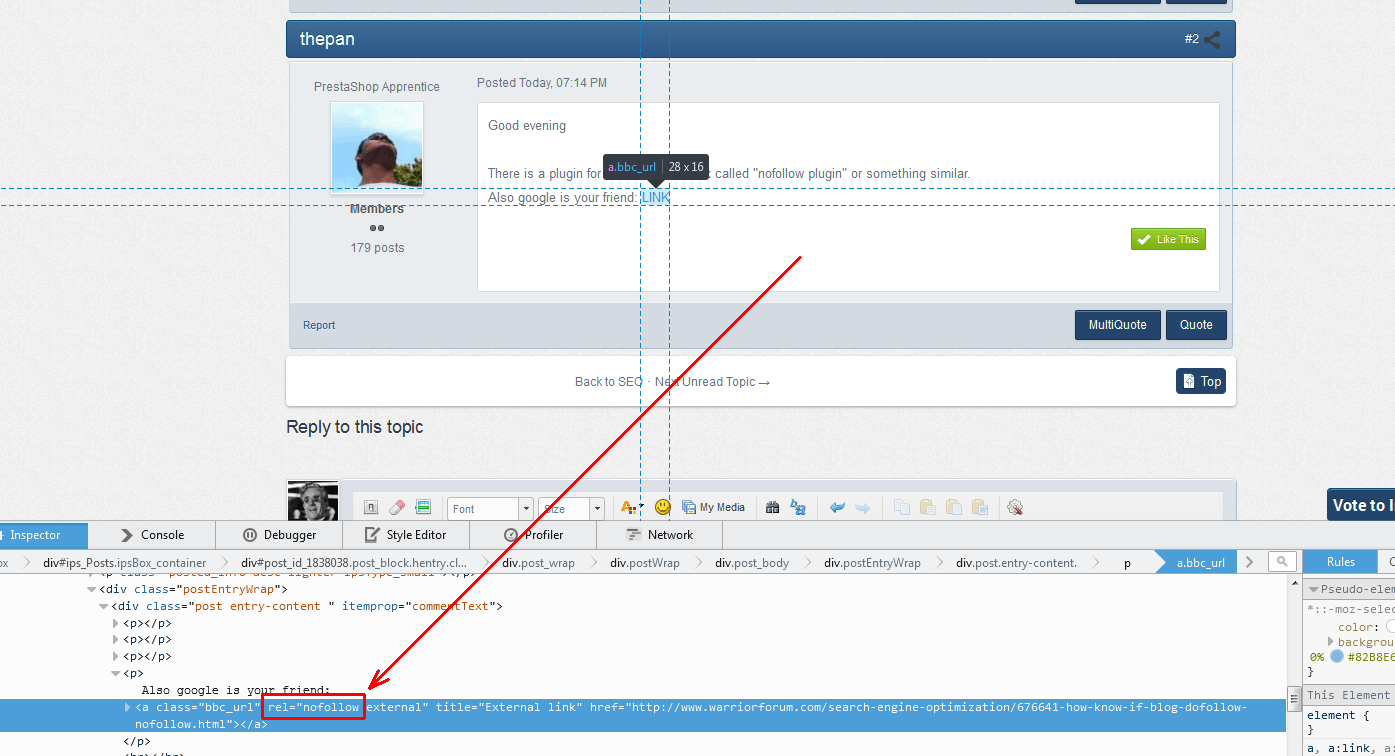This screenshot has width=1395, height=756.
Task: Select div#ips_Posts.ipsBox_container breadcrumb
Action: click(124, 563)
